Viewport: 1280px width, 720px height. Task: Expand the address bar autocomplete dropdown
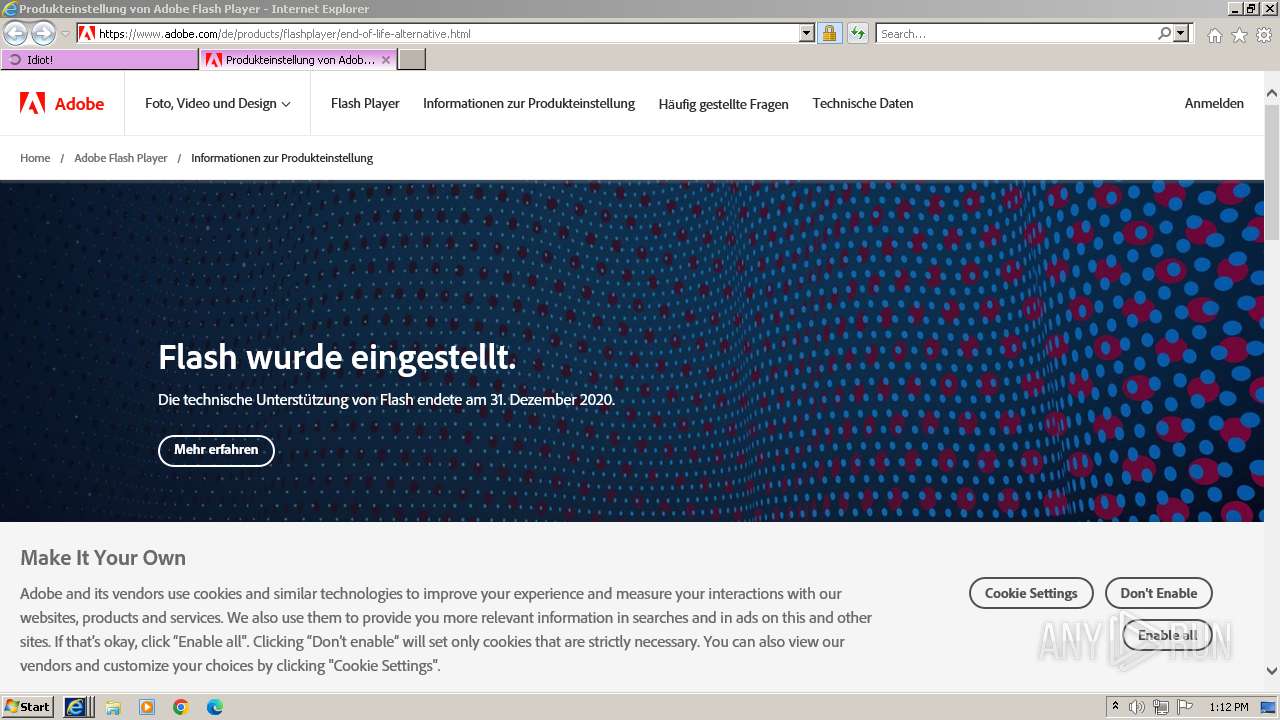(807, 33)
